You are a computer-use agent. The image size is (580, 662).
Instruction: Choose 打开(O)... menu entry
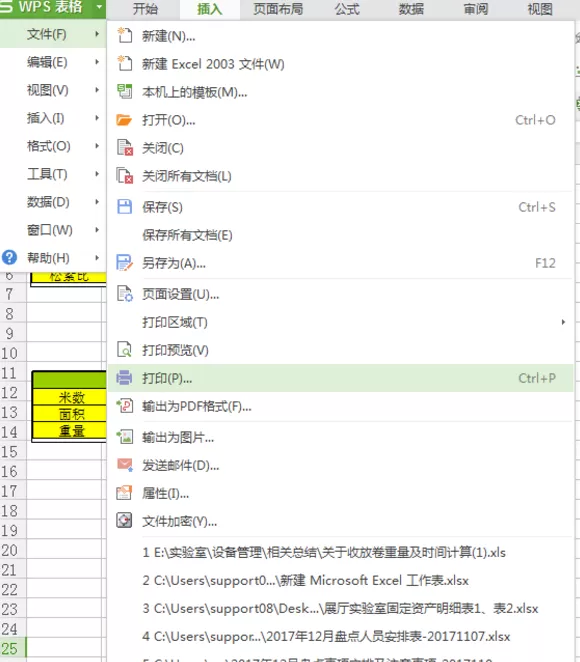(341, 120)
